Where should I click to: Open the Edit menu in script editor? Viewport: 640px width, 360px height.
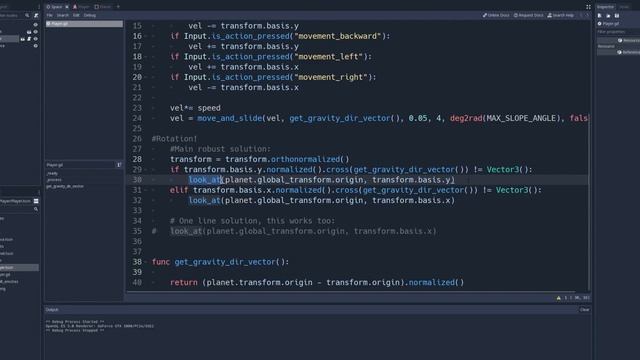click(76, 15)
